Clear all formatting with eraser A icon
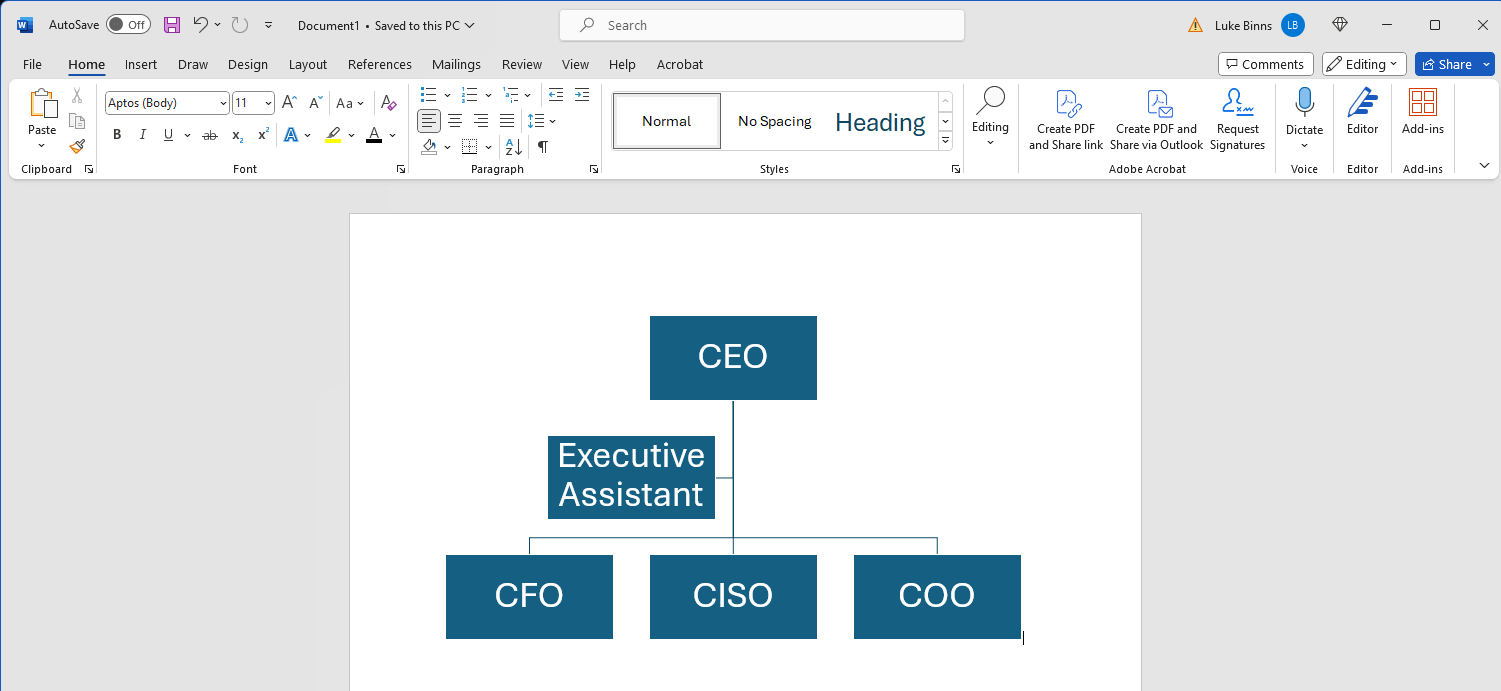 click(x=389, y=103)
